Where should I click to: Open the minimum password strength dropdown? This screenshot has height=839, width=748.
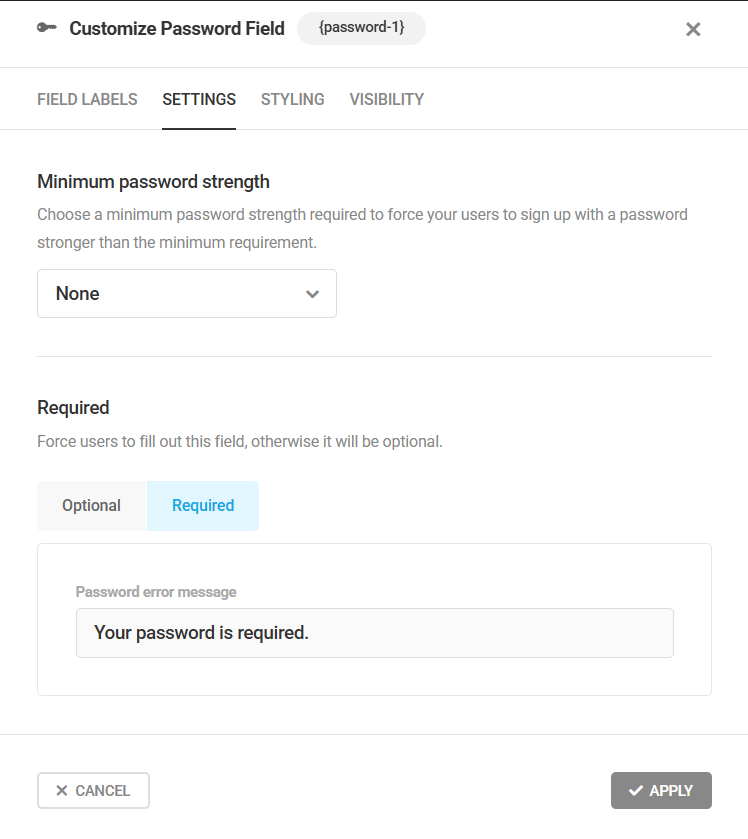pos(186,294)
